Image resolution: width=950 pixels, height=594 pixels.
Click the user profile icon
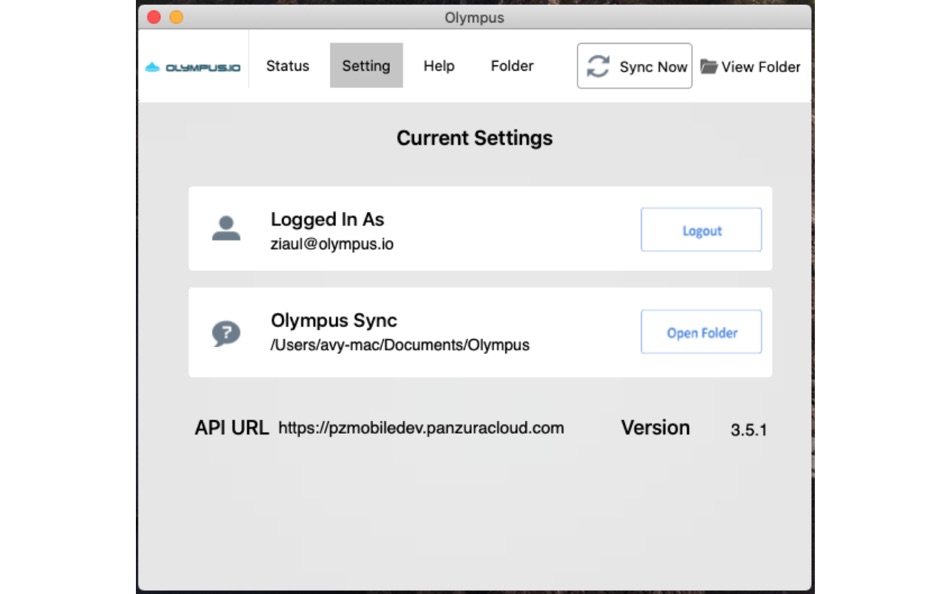click(x=226, y=229)
